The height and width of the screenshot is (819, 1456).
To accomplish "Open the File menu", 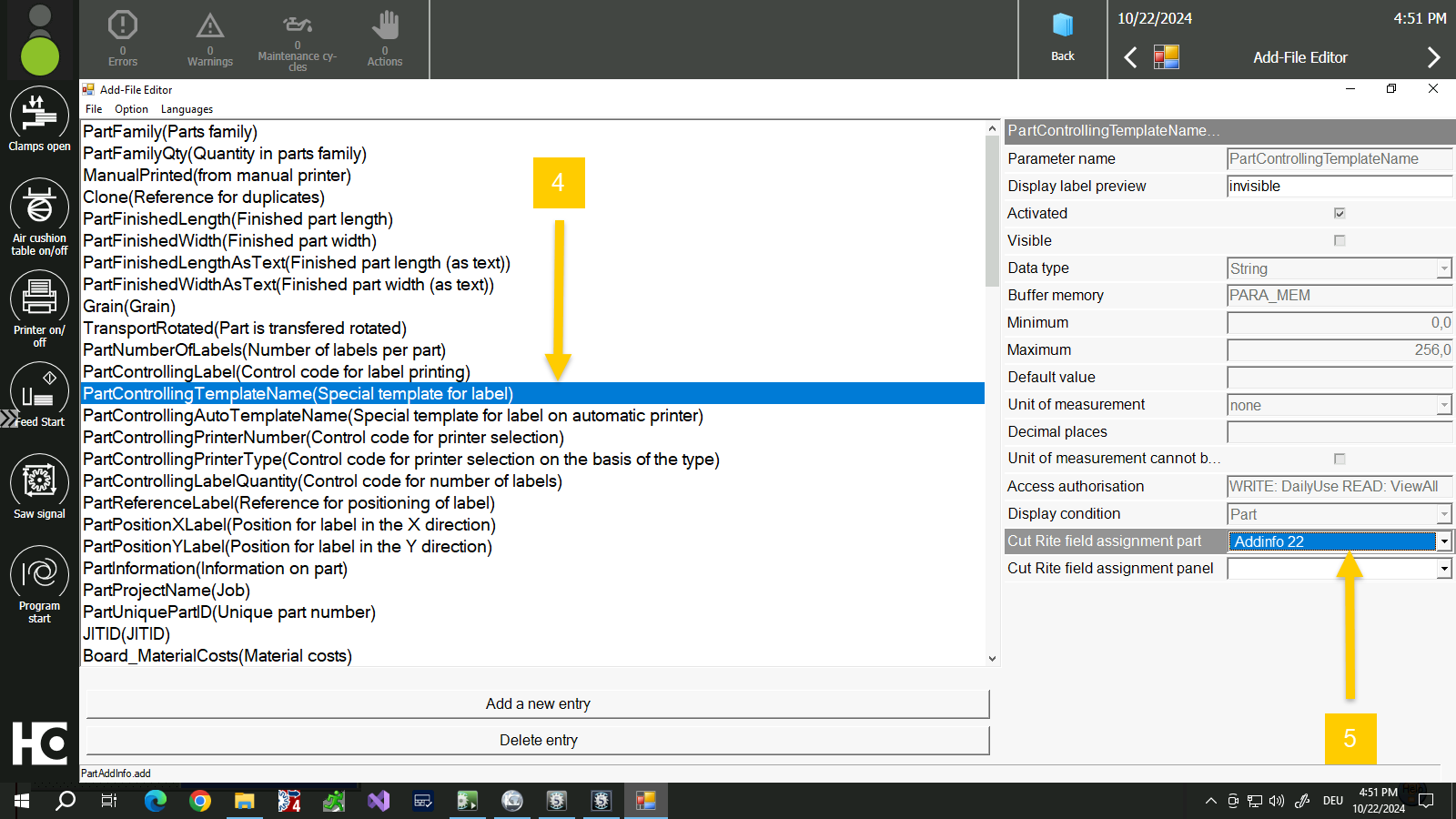I will click(x=94, y=109).
